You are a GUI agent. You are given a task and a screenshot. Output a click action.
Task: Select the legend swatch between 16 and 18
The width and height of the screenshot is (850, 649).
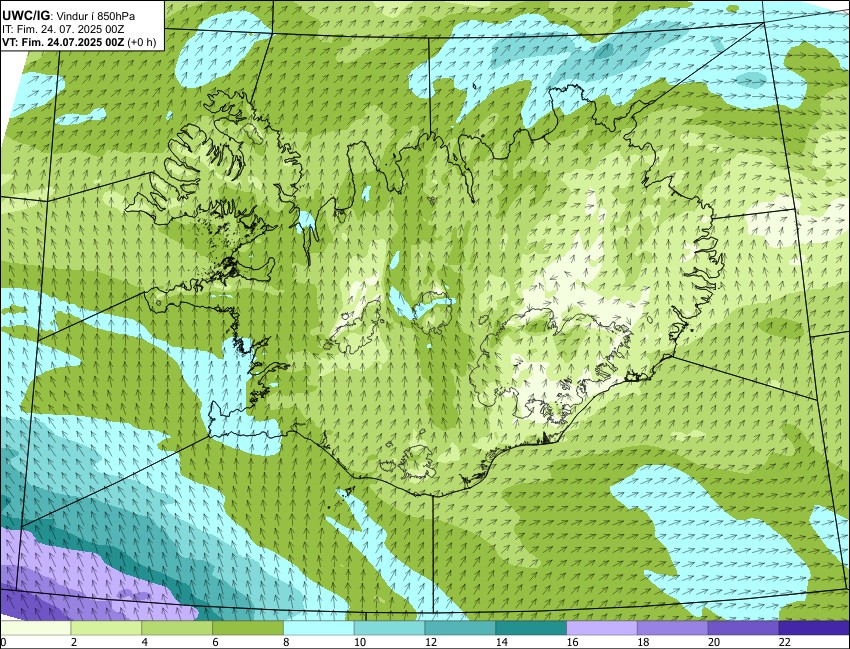602,628
